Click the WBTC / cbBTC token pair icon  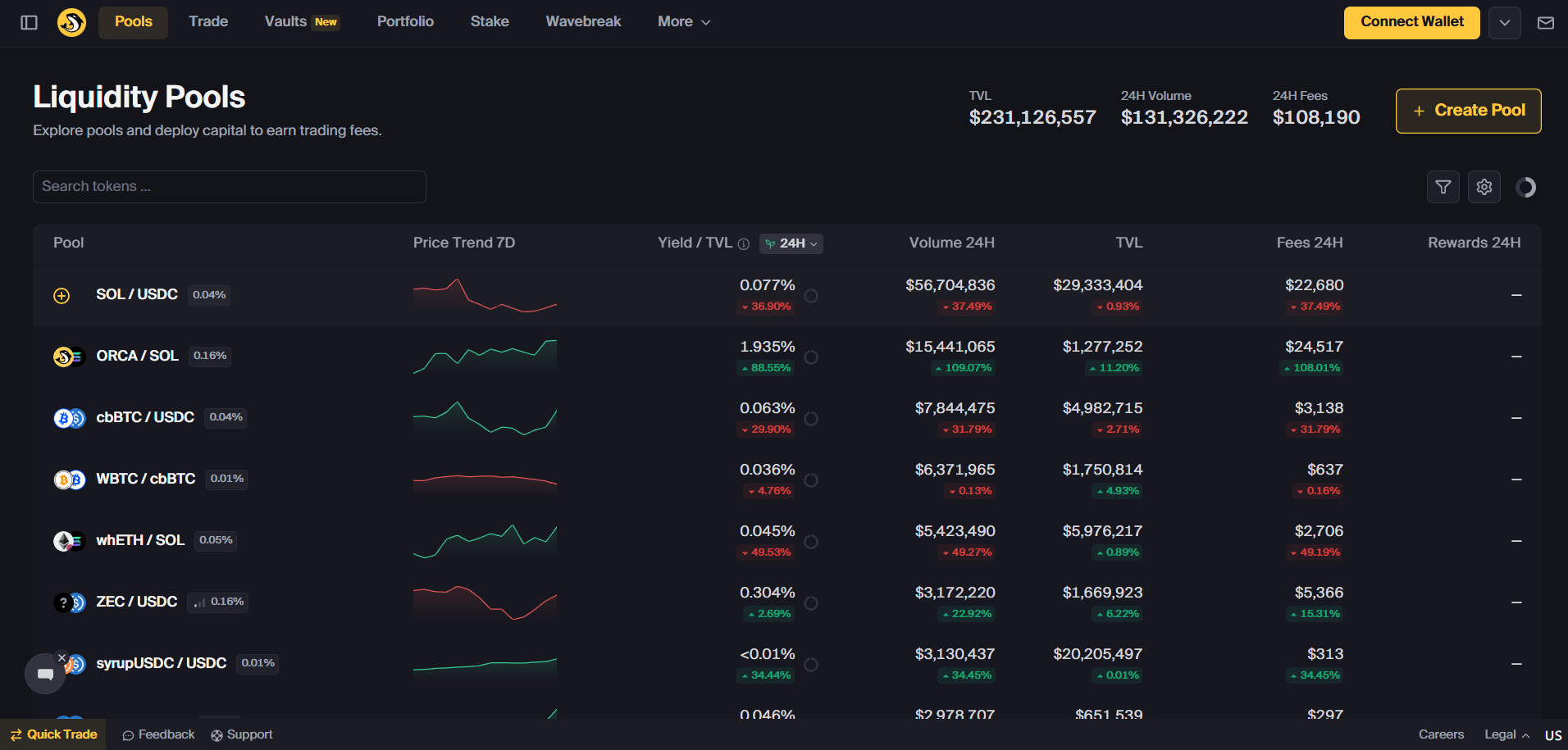click(70, 480)
